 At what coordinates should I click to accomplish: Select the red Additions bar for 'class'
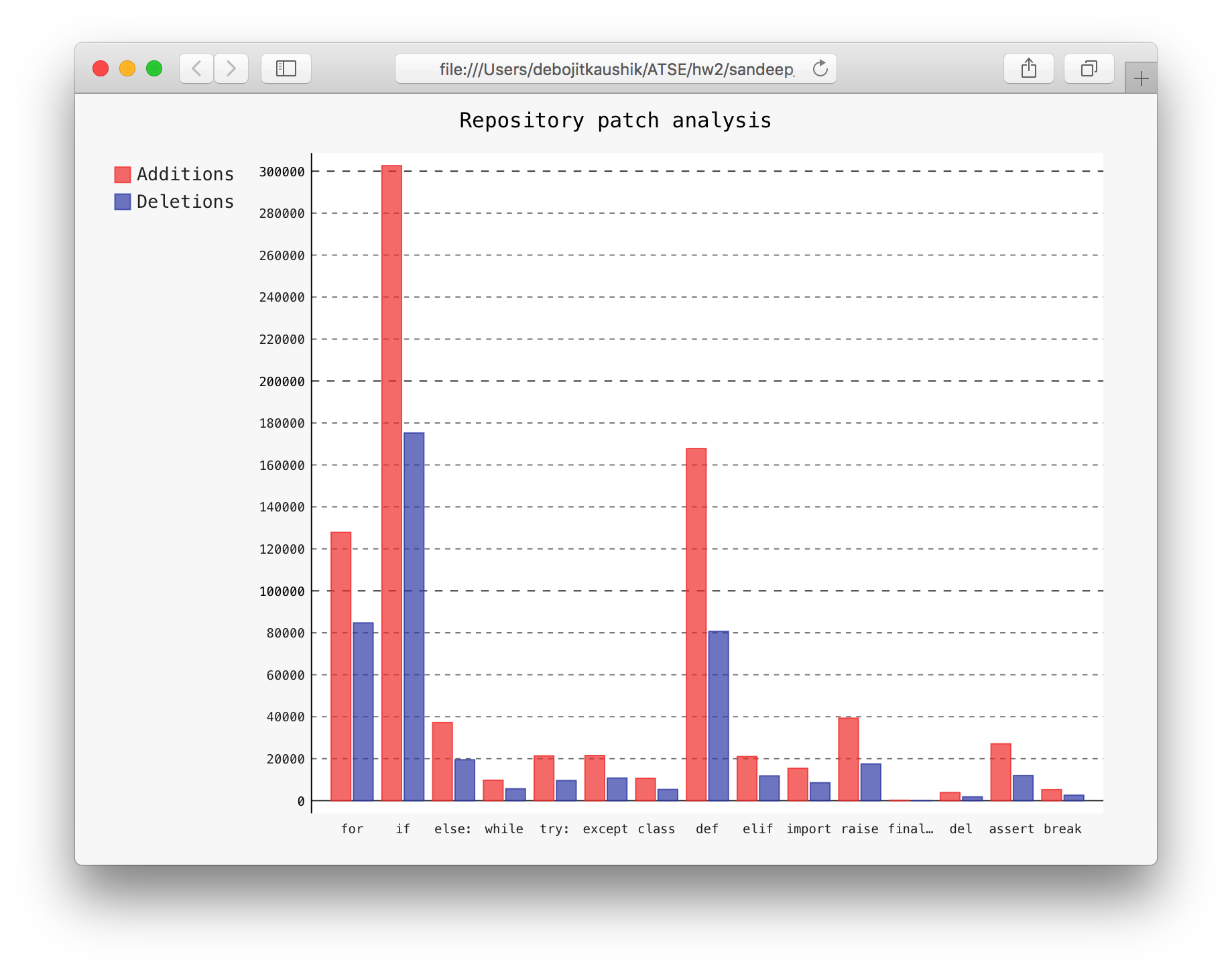click(x=645, y=789)
